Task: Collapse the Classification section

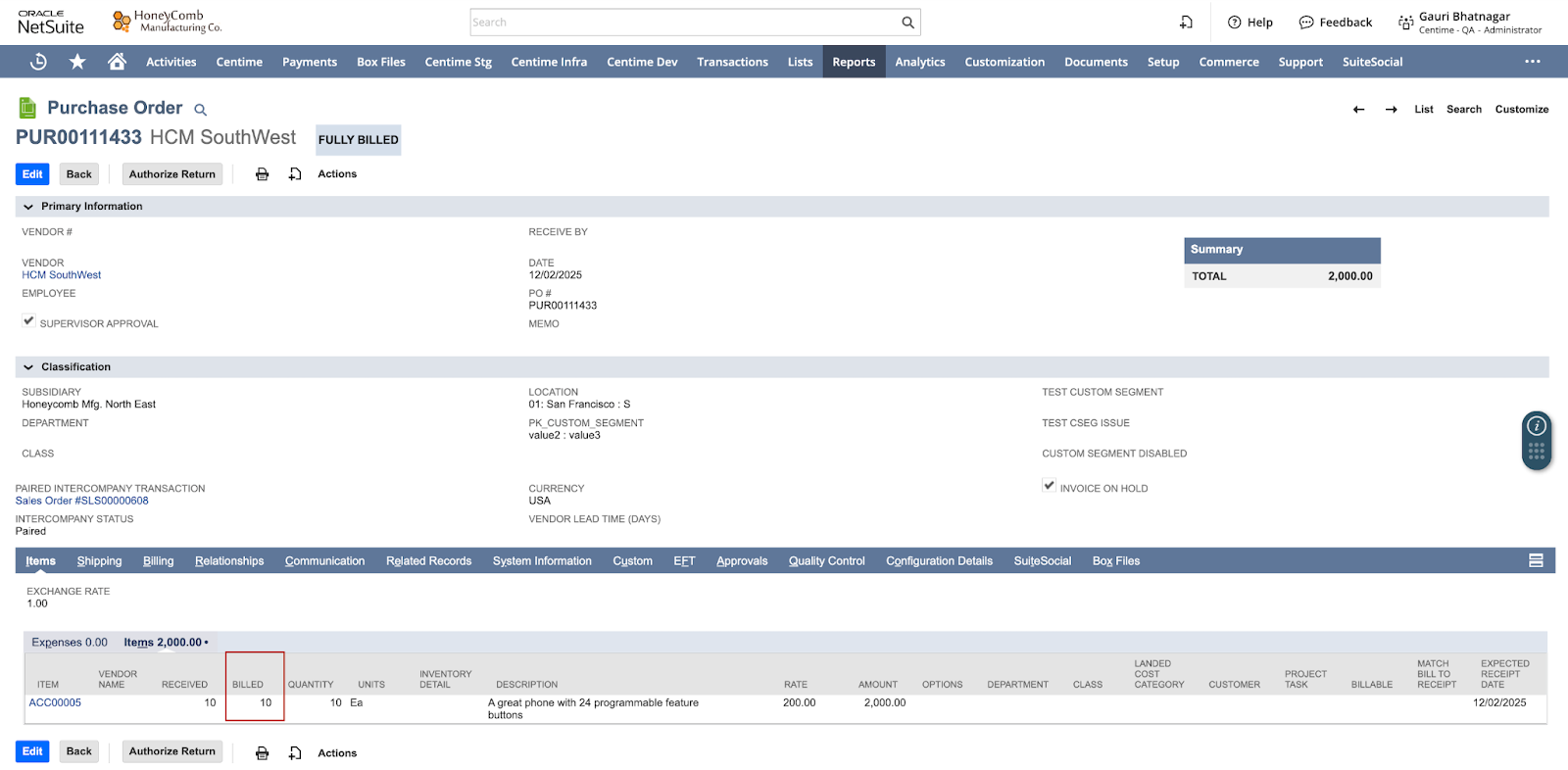Action: pyautogui.click(x=28, y=367)
